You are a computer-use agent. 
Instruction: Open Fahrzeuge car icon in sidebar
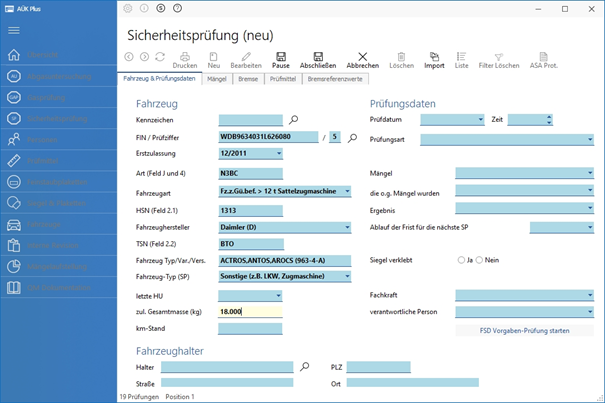click(x=14, y=225)
